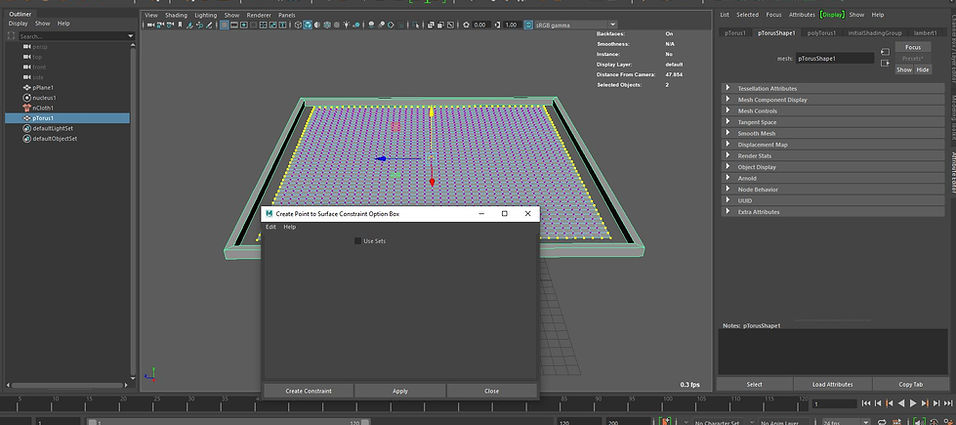Viewport: 956px width, 425px height.
Task: Play the animation backwards
Action: point(901,404)
